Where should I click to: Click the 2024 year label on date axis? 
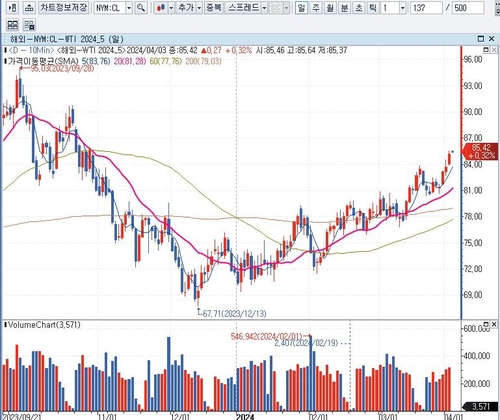tap(245, 417)
